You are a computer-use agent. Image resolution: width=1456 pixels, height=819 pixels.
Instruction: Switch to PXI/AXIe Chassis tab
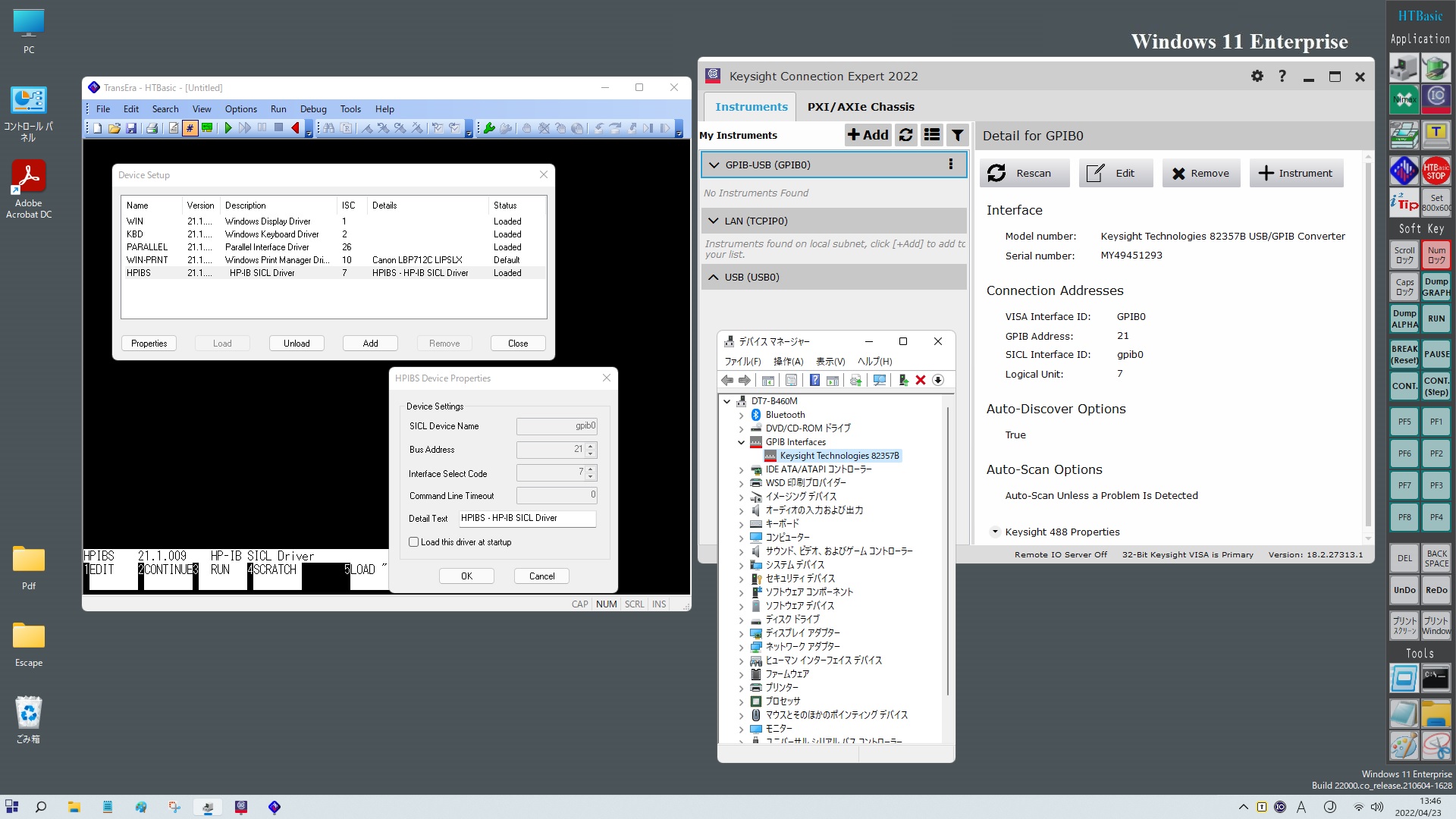(x=861, y=107)
